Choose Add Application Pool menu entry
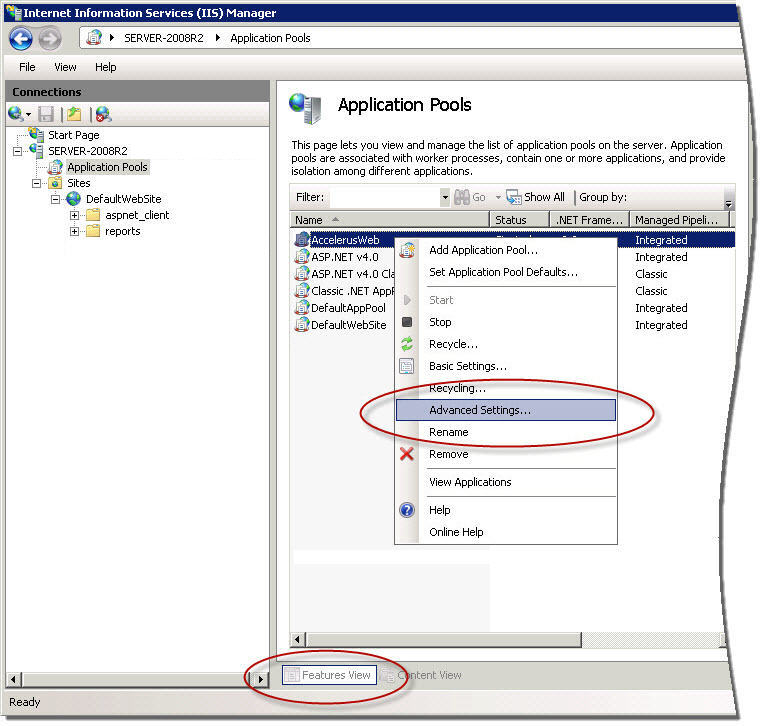This screenshot has width=764, height=726. (505, 250)
